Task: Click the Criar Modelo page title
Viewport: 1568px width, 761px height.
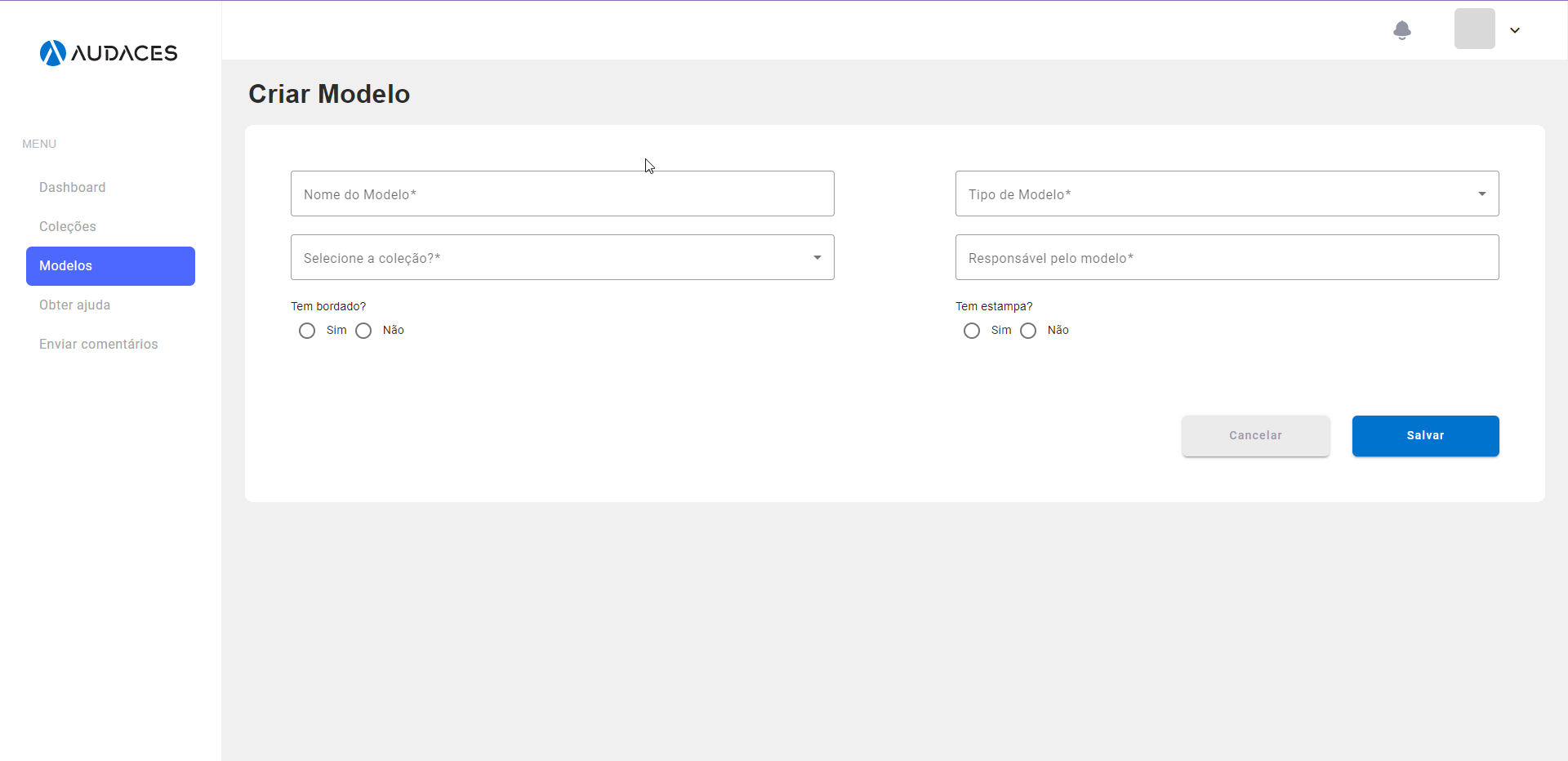Action: 328,94
